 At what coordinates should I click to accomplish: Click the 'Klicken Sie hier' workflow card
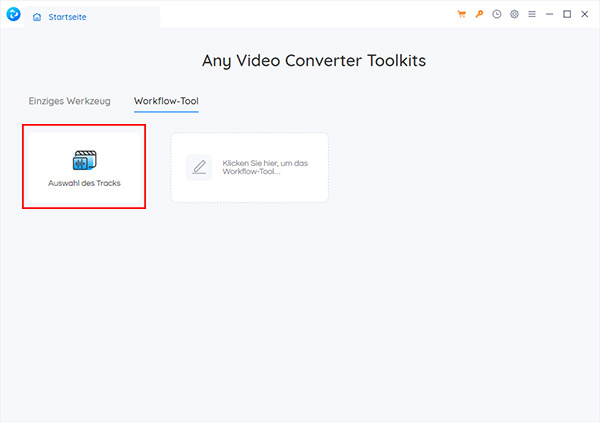[249, 167]
